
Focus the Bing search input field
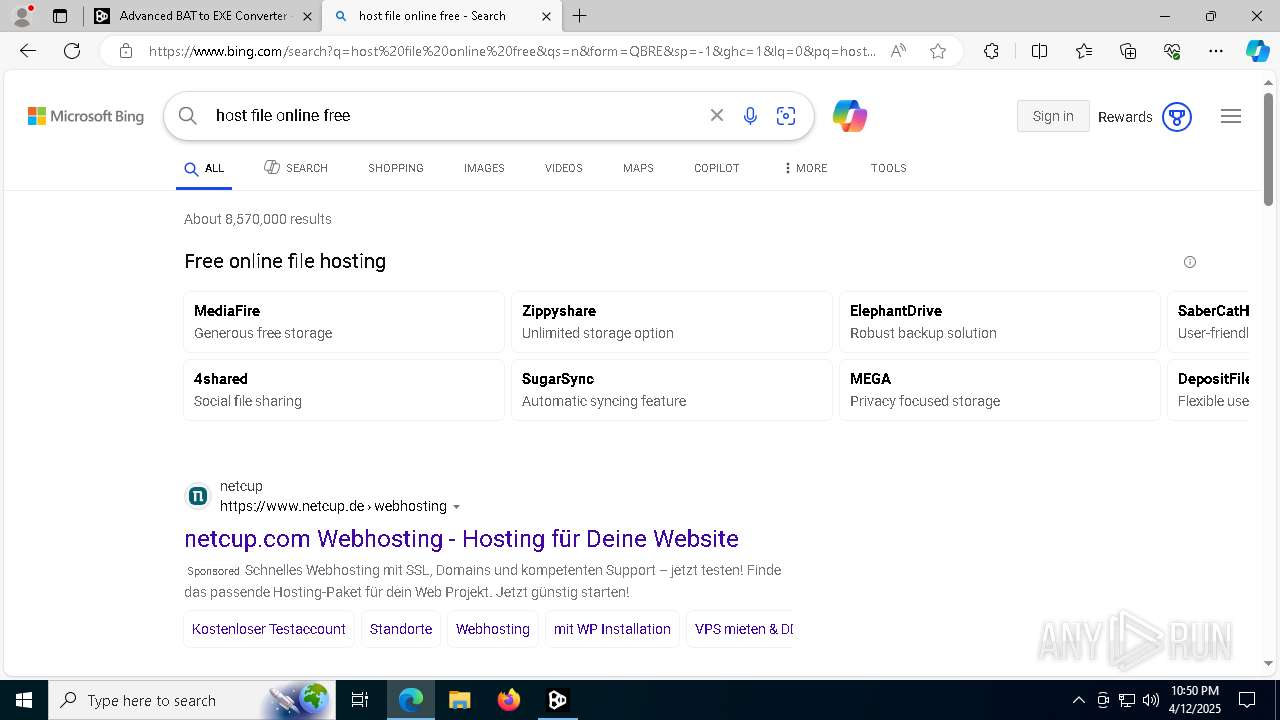tap(455, 116)
